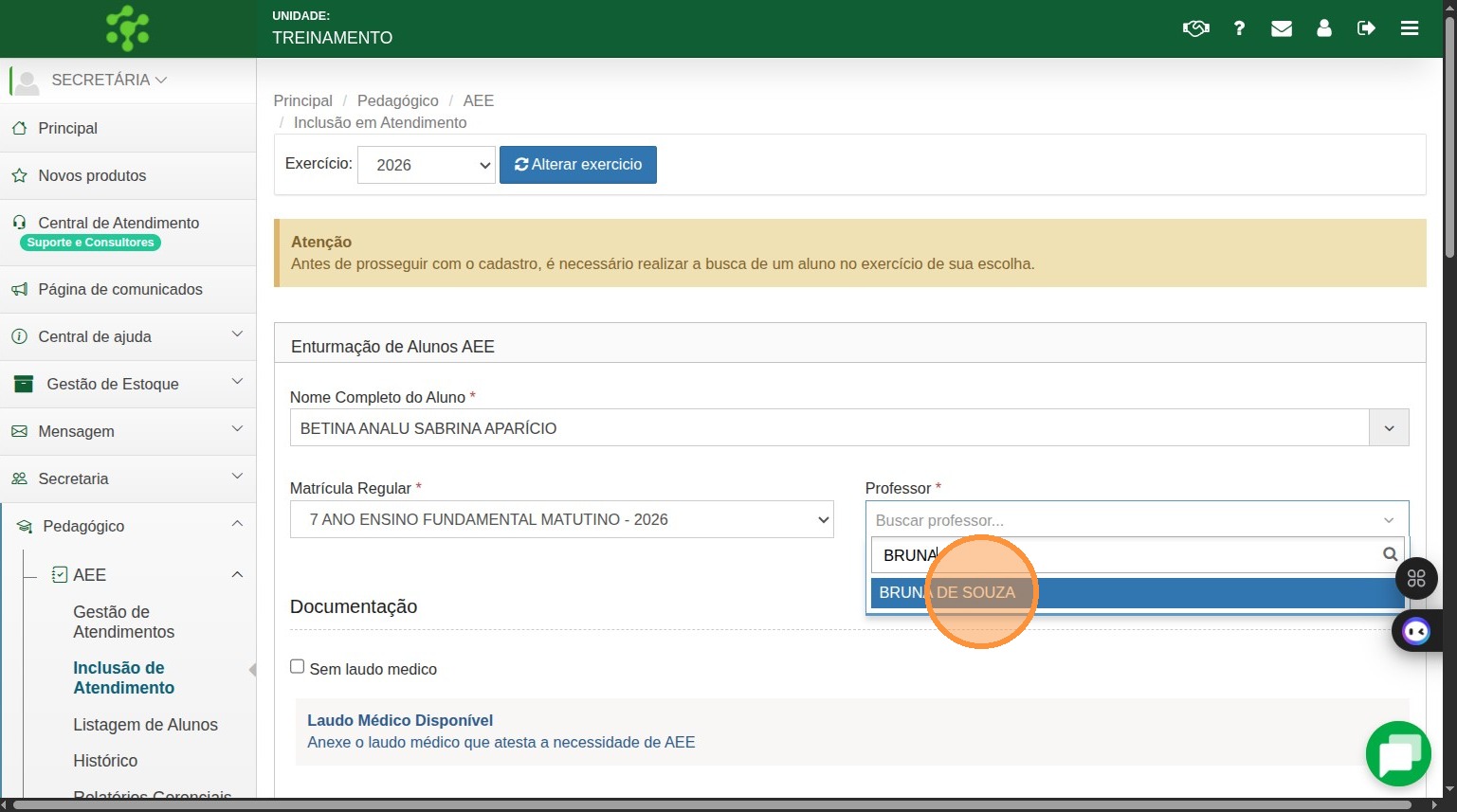
Task: Click the Alterar exercicio button
Action: (577, 165)
